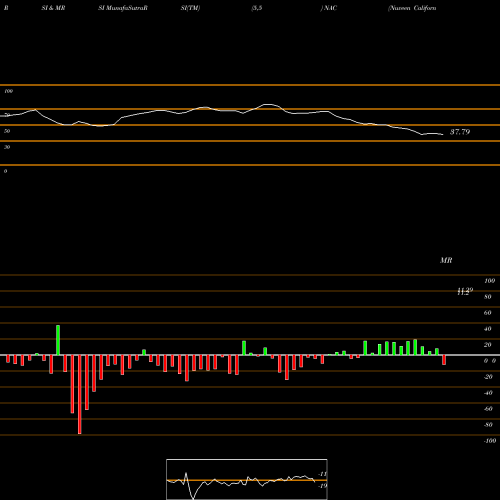Viewport: 500px width, 500px height.
Task: Click the RSI axis label 0 on left
Action: 5,171
